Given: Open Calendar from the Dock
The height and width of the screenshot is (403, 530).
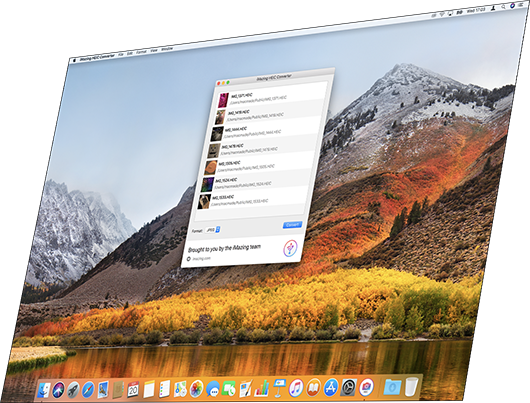Looking at the screenshot, I should click(x=133, y=390).
